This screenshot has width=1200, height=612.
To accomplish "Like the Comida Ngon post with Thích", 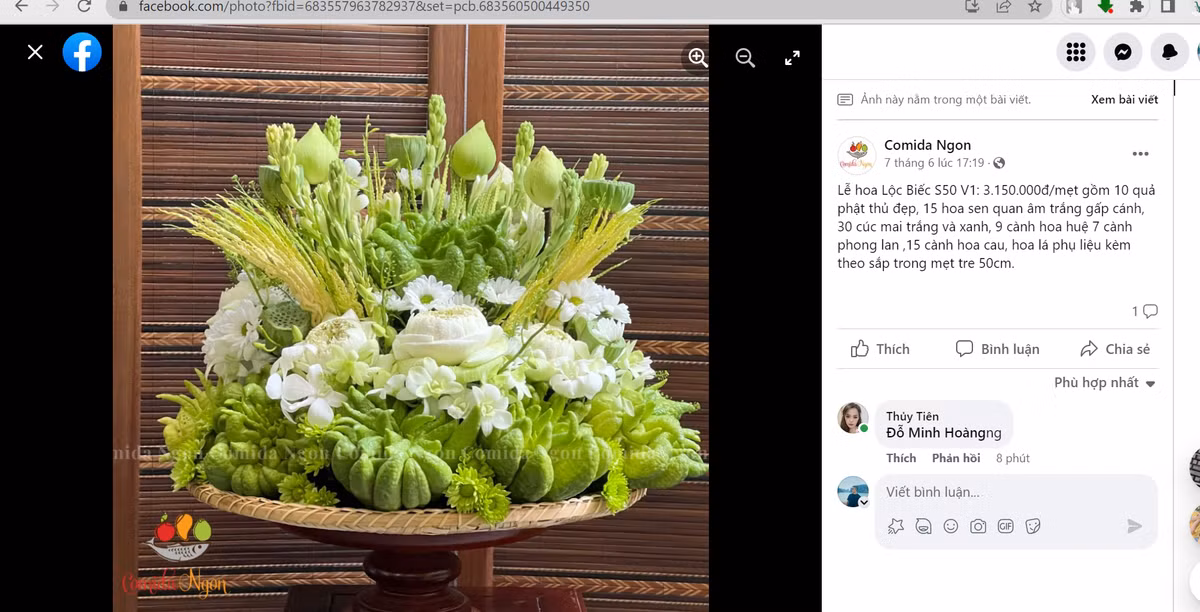I will (880, 349).
